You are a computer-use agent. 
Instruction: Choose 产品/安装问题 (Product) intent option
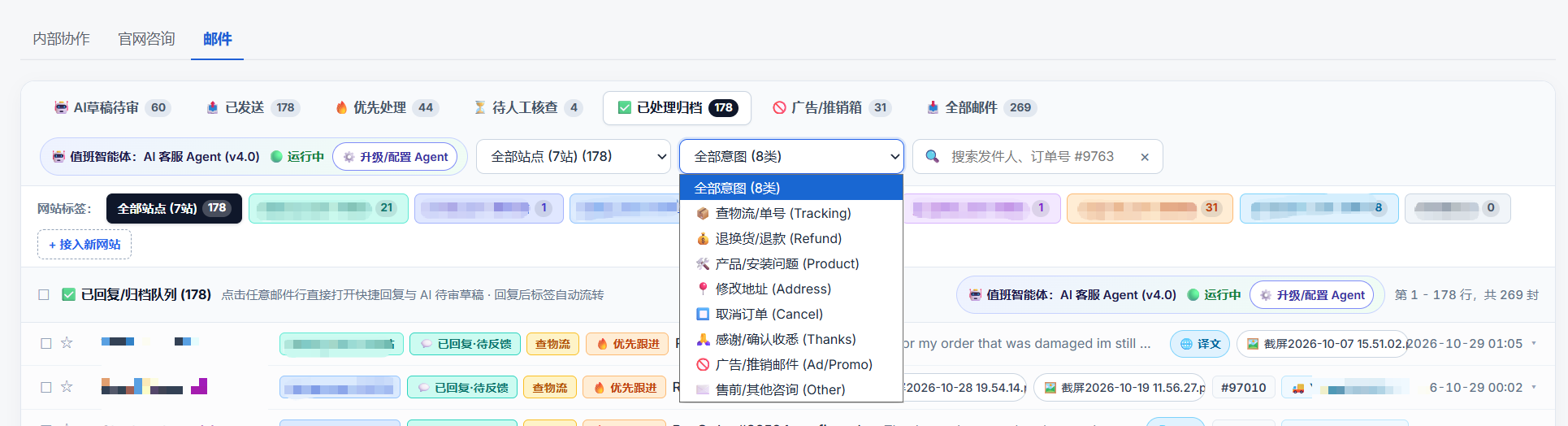coord(791,263)
